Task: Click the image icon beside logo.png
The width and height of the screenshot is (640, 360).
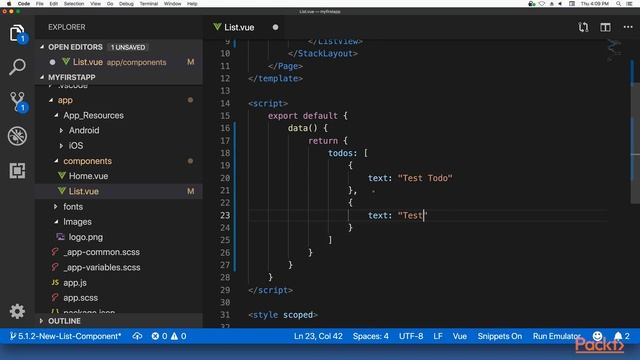Action: (x=60, y=237)
